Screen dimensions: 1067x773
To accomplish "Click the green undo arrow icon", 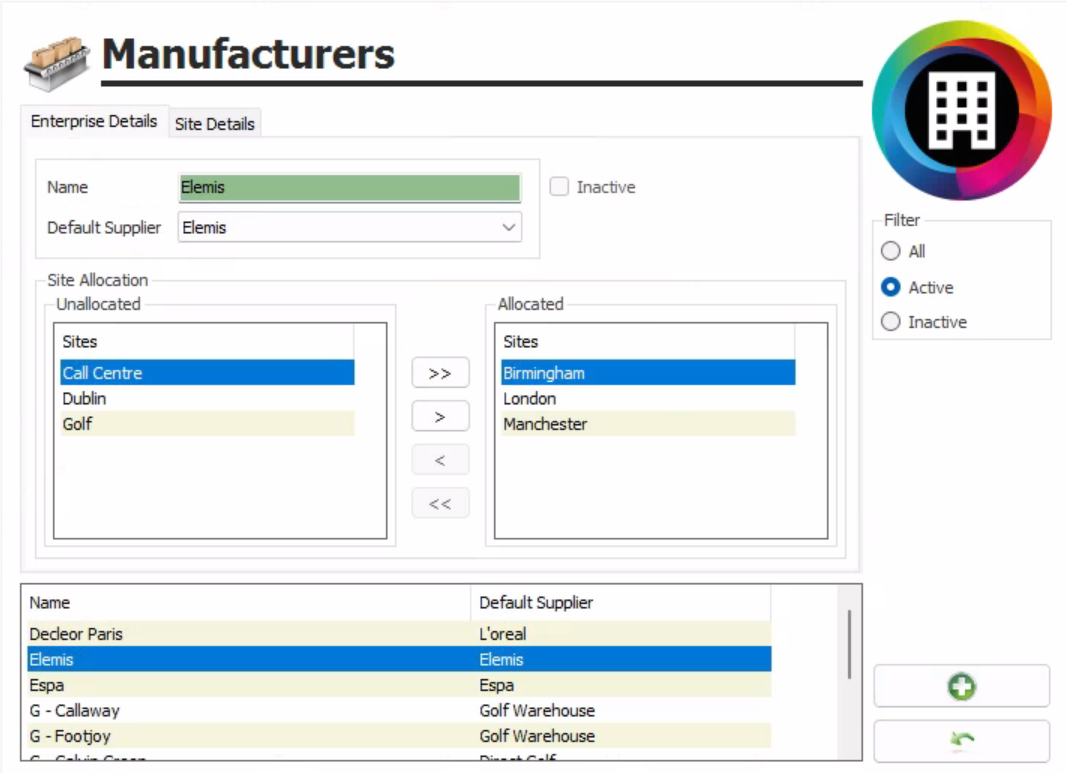I will [x=962, y=740].
